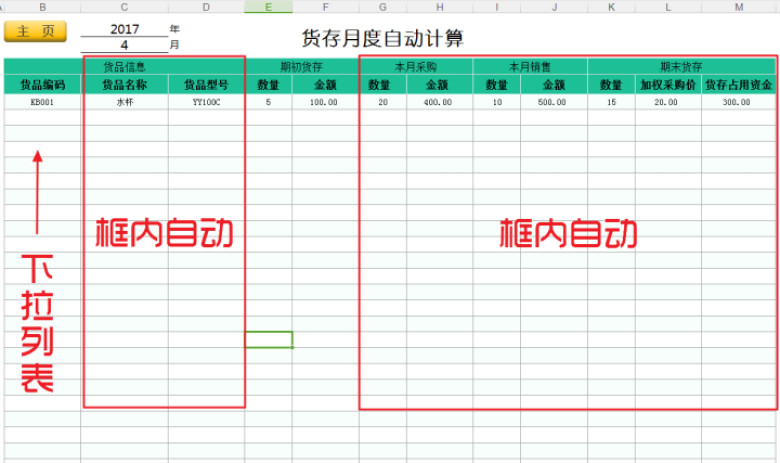This screenshot has width=780, height=463.
Task: Click the 货品名称 column header cell
Action: (x=124, y=85)
